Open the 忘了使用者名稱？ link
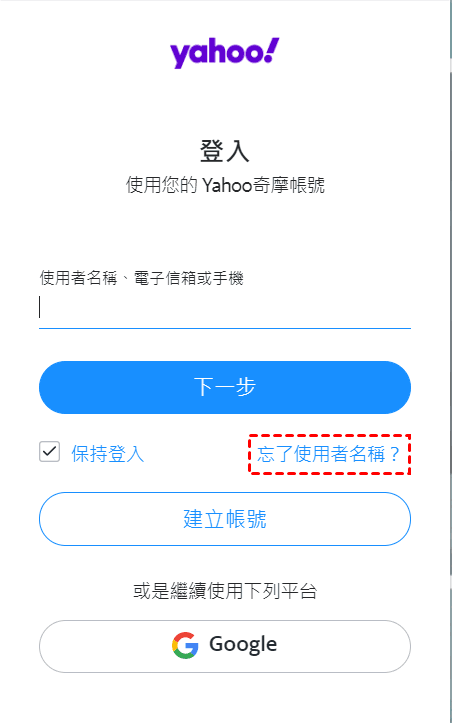Screen dimensions: 452x723 click(328, 454)
